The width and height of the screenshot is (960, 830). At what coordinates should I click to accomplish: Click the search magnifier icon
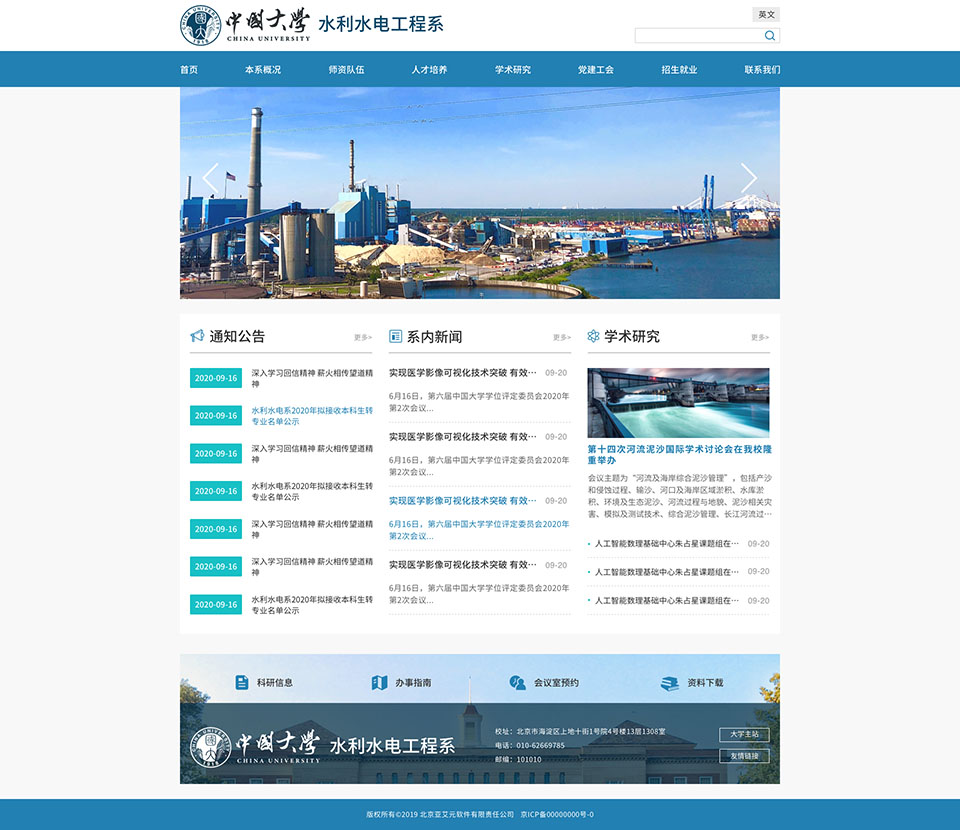[769, 35]
